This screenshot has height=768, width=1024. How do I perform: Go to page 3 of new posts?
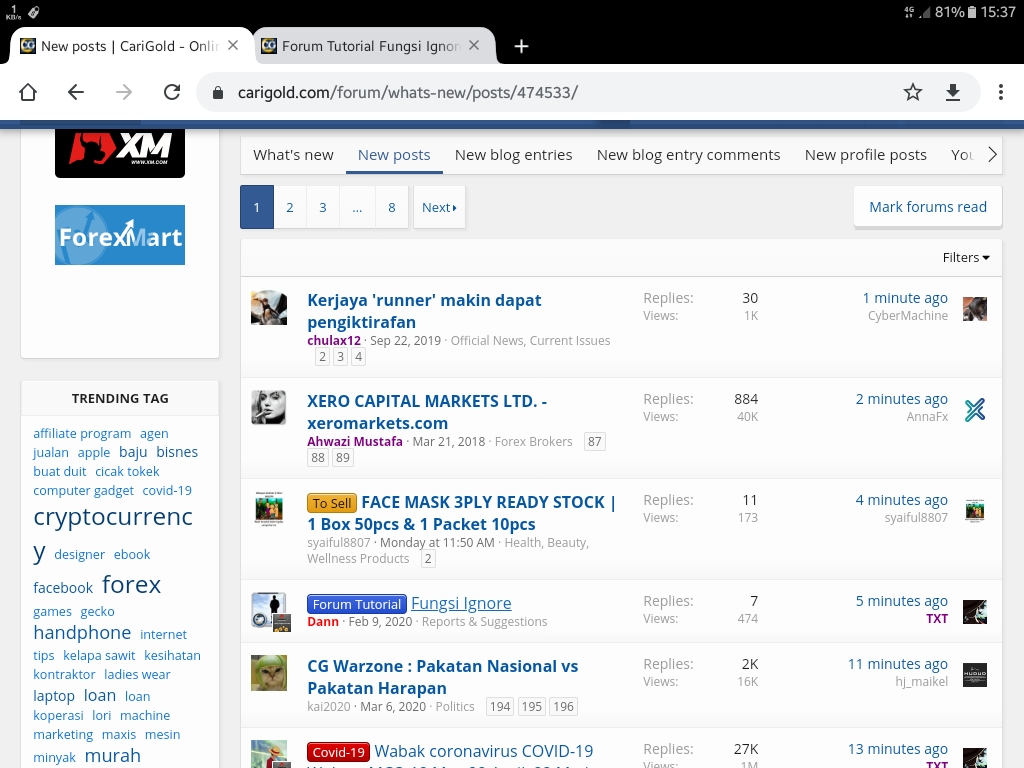[323, 208]
